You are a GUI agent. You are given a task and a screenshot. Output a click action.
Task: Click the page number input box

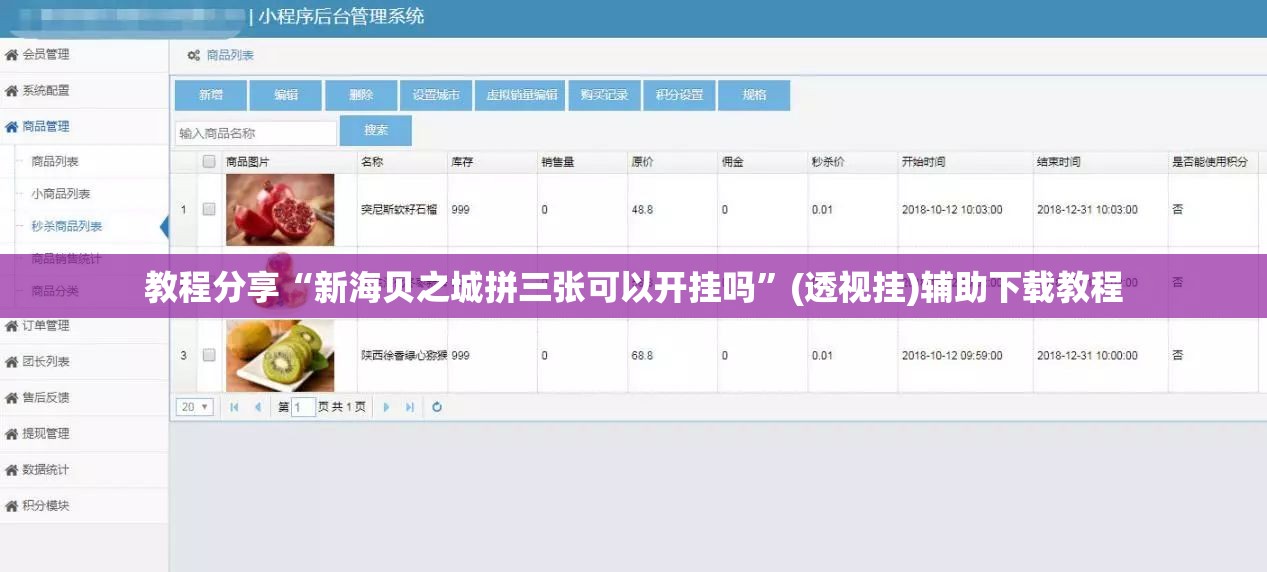303,407
